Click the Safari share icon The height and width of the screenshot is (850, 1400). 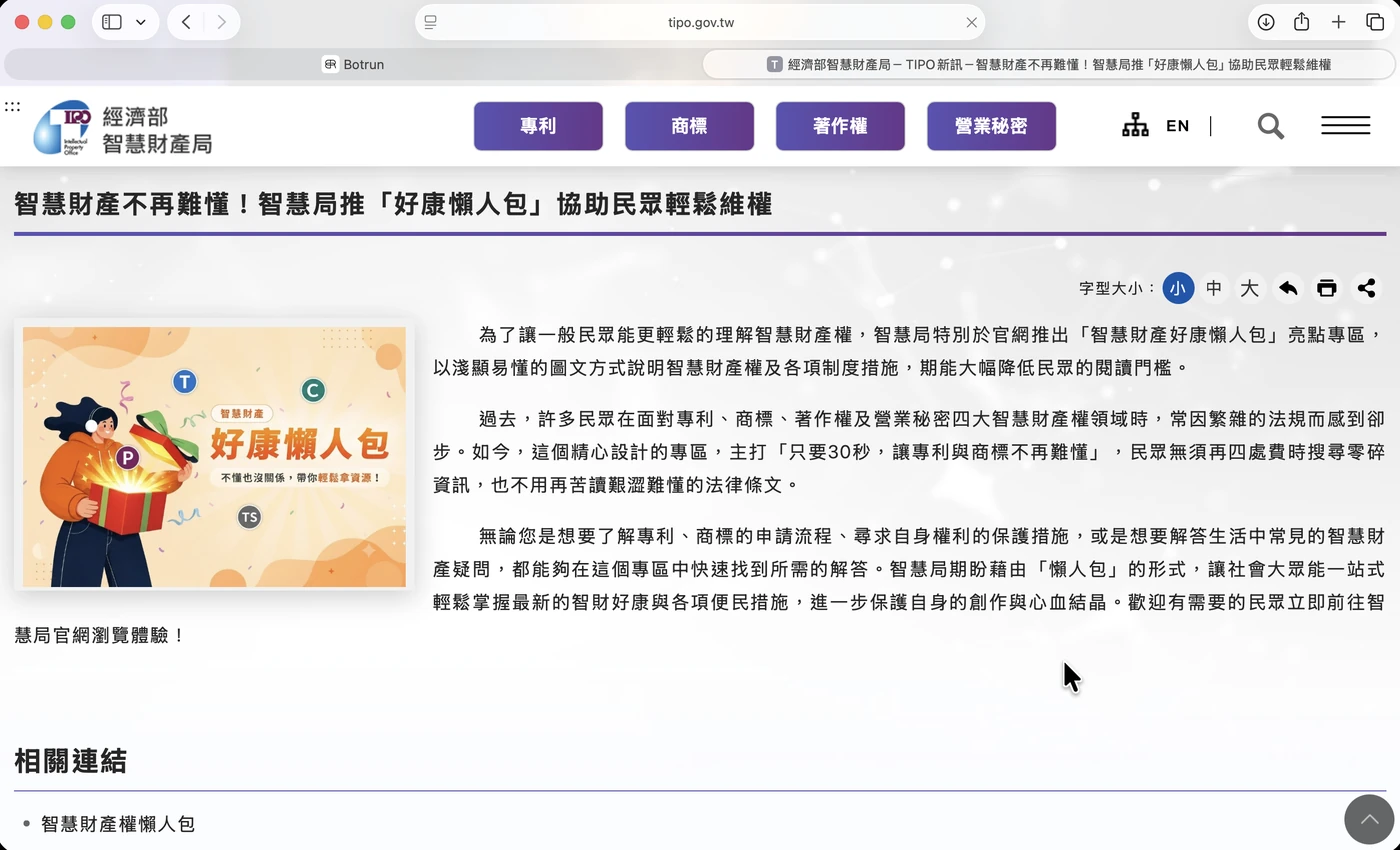click(x=1301, y=22)
